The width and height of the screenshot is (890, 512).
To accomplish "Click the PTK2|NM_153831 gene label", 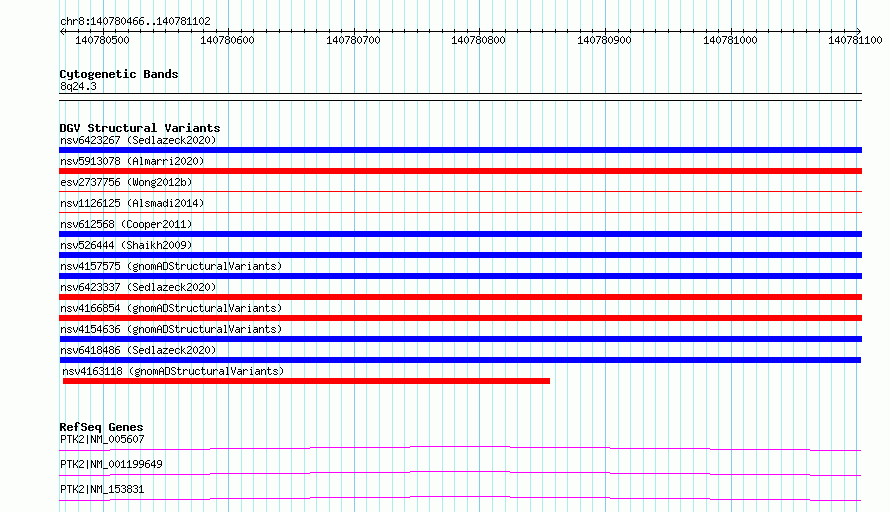I will pos(102,489).
